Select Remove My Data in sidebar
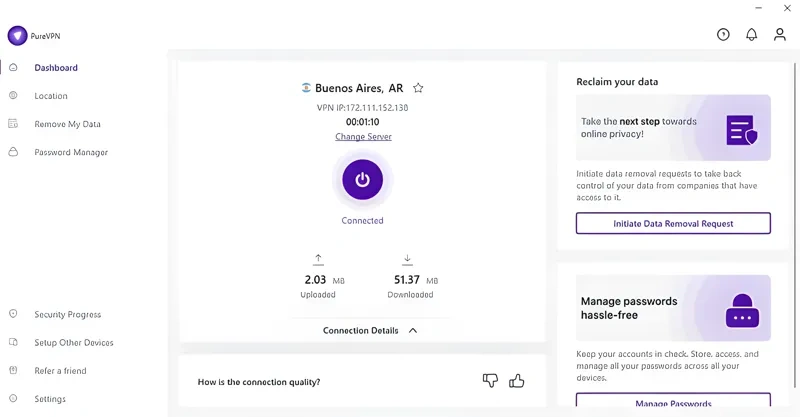 coord(67,124)
